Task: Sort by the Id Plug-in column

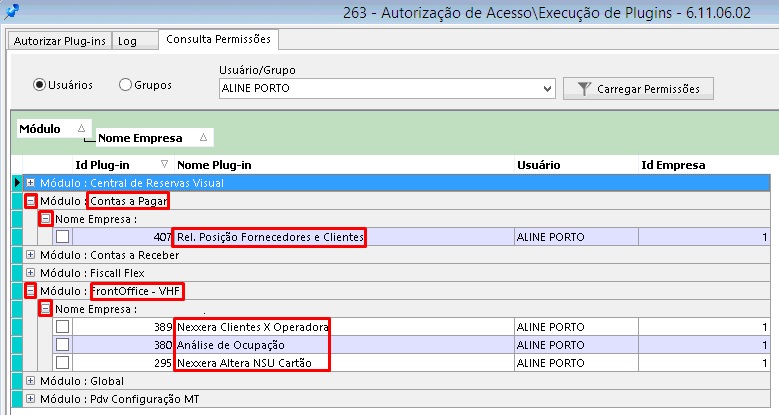Action: 122,165
